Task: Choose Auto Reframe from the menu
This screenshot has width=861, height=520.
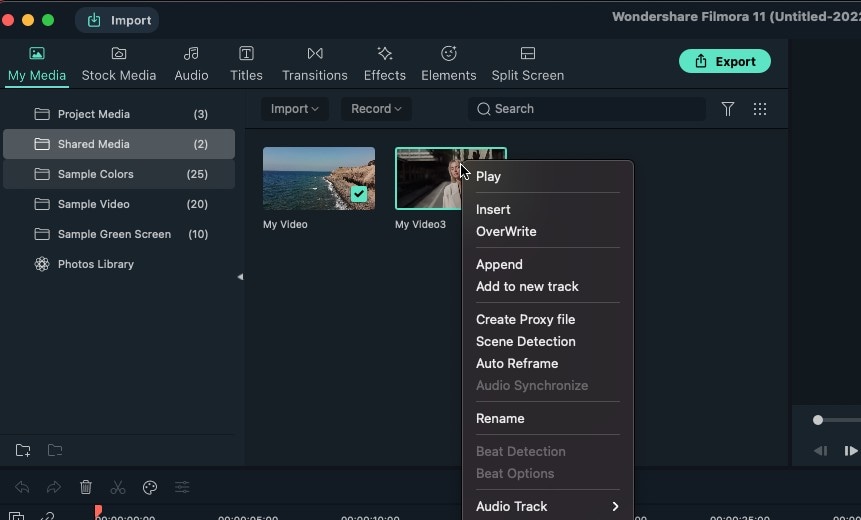Action: [517, 363]
